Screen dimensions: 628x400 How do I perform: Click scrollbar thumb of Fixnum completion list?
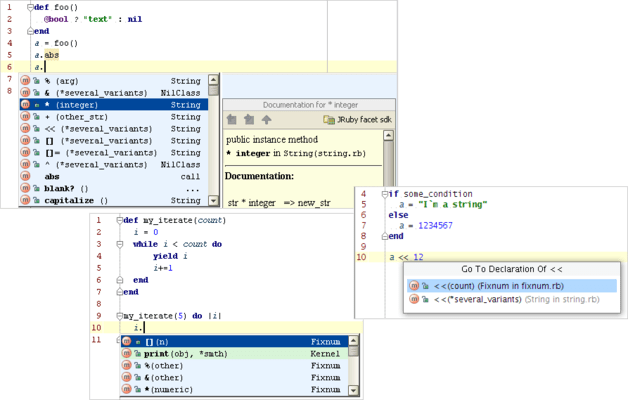click(x=353, y=351)
